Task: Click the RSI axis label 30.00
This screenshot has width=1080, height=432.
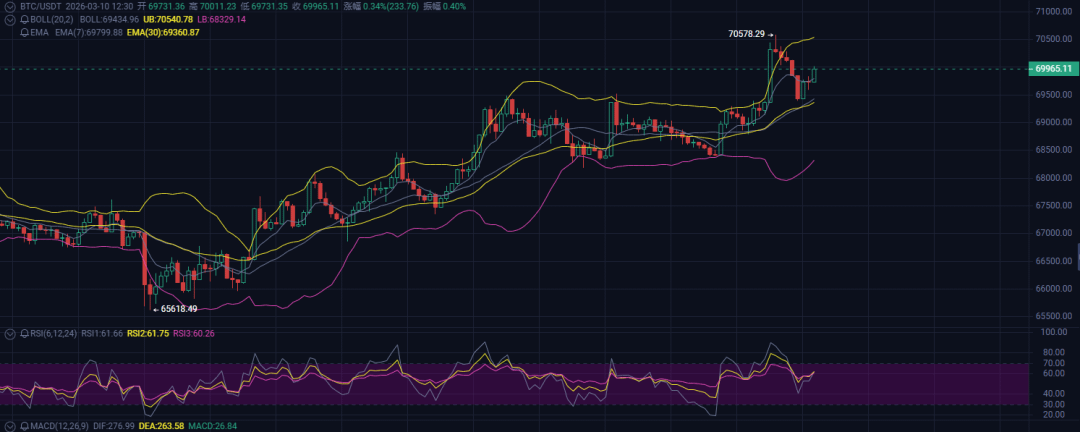Action: (x=1054, y=404)
